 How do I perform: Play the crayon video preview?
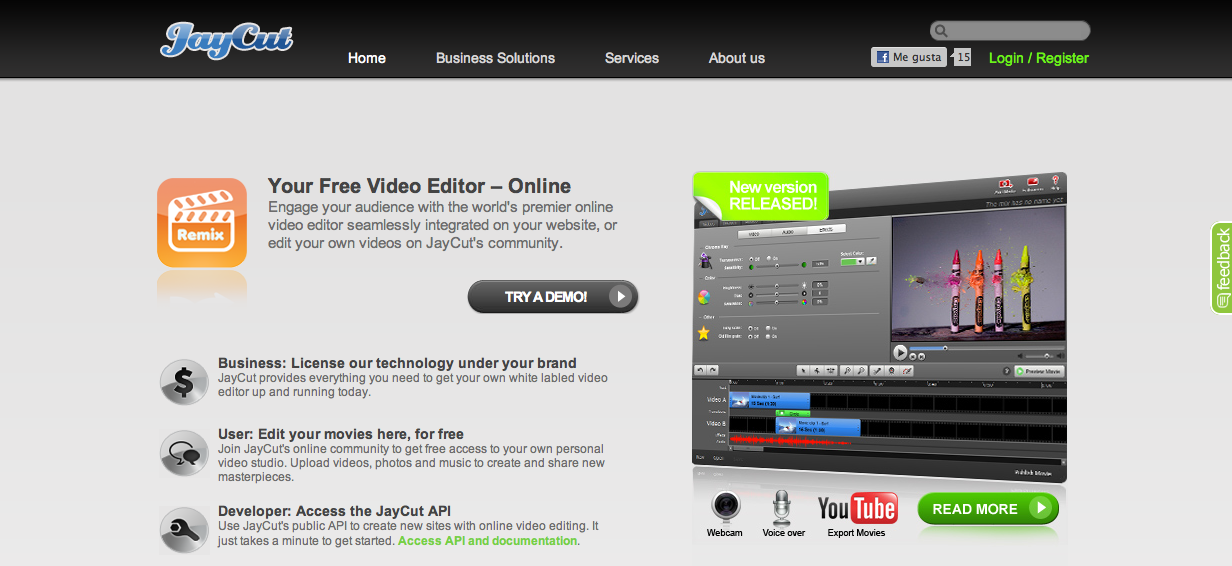click(x=900, y=352)
